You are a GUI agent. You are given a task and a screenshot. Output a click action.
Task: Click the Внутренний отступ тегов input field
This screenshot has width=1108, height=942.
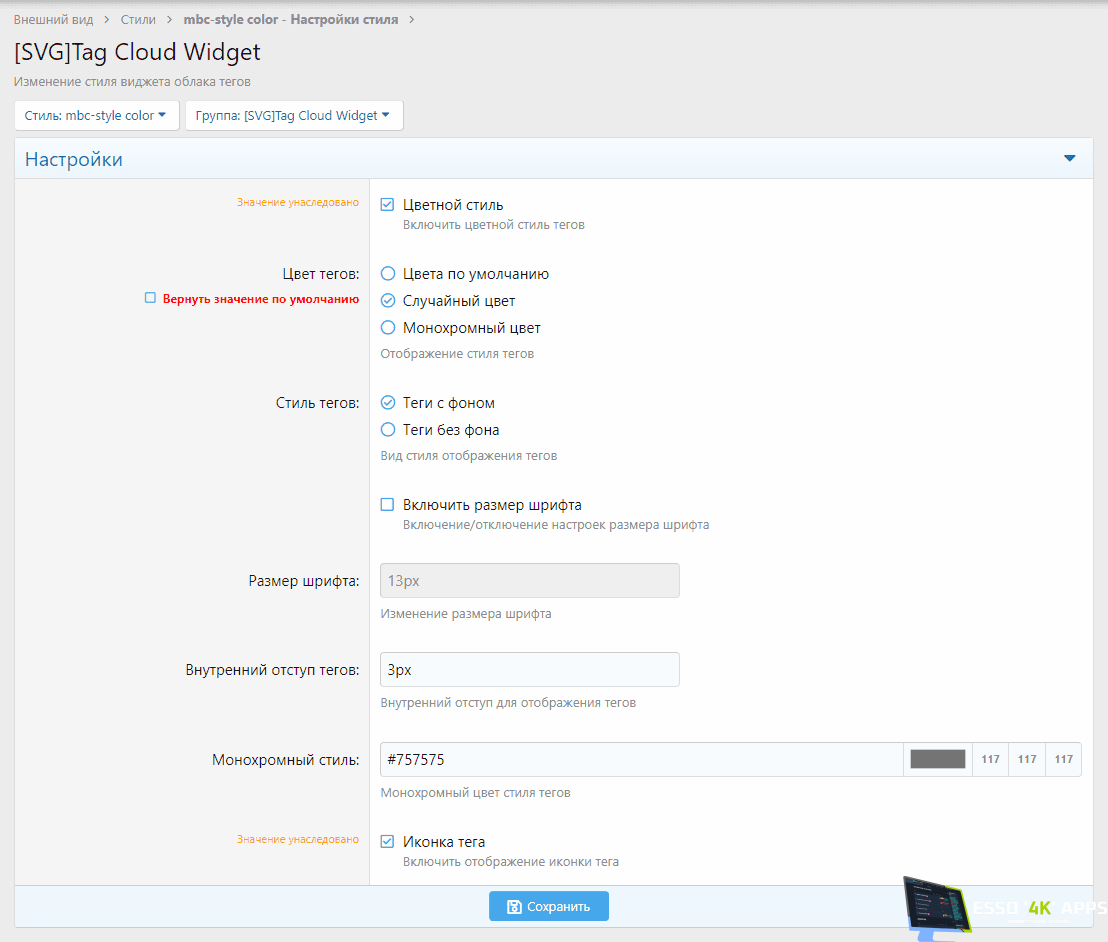(x=529, y=670)
